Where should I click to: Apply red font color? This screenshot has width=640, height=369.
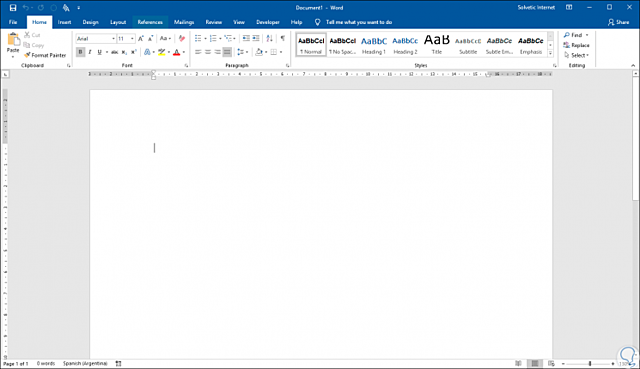(x=176, y=52)
